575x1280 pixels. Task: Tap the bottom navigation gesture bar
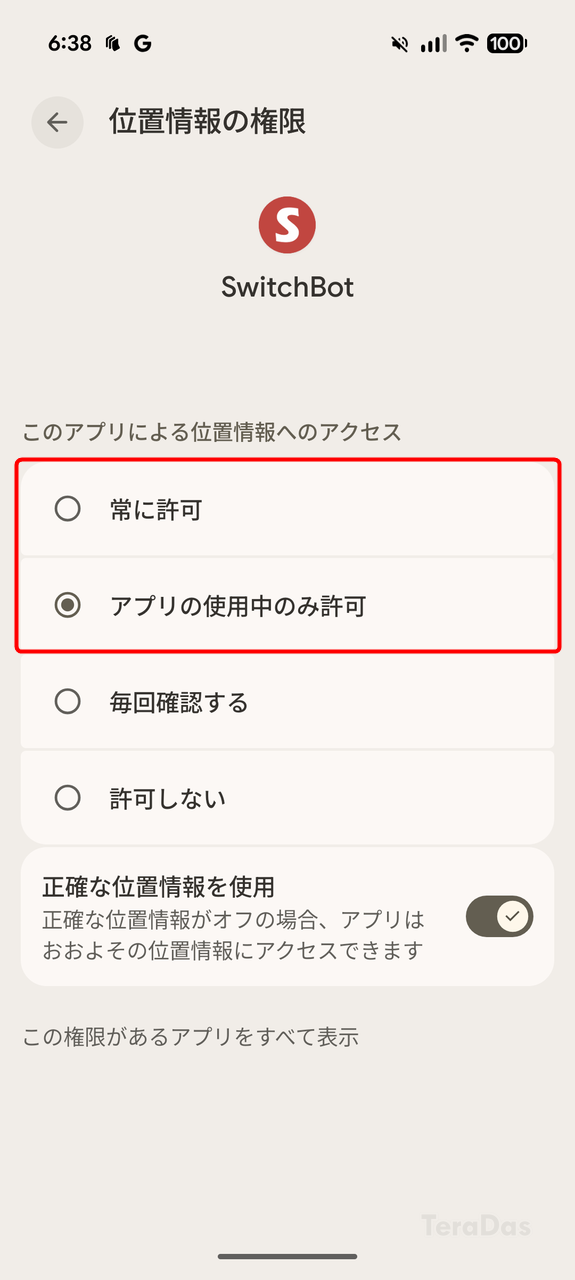288,1256
